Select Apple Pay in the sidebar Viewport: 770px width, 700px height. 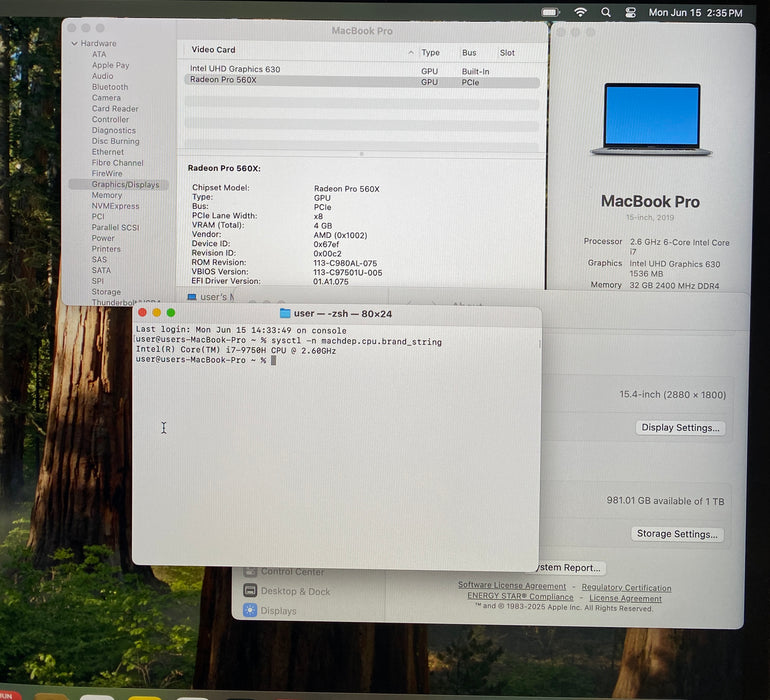(110, 65)
